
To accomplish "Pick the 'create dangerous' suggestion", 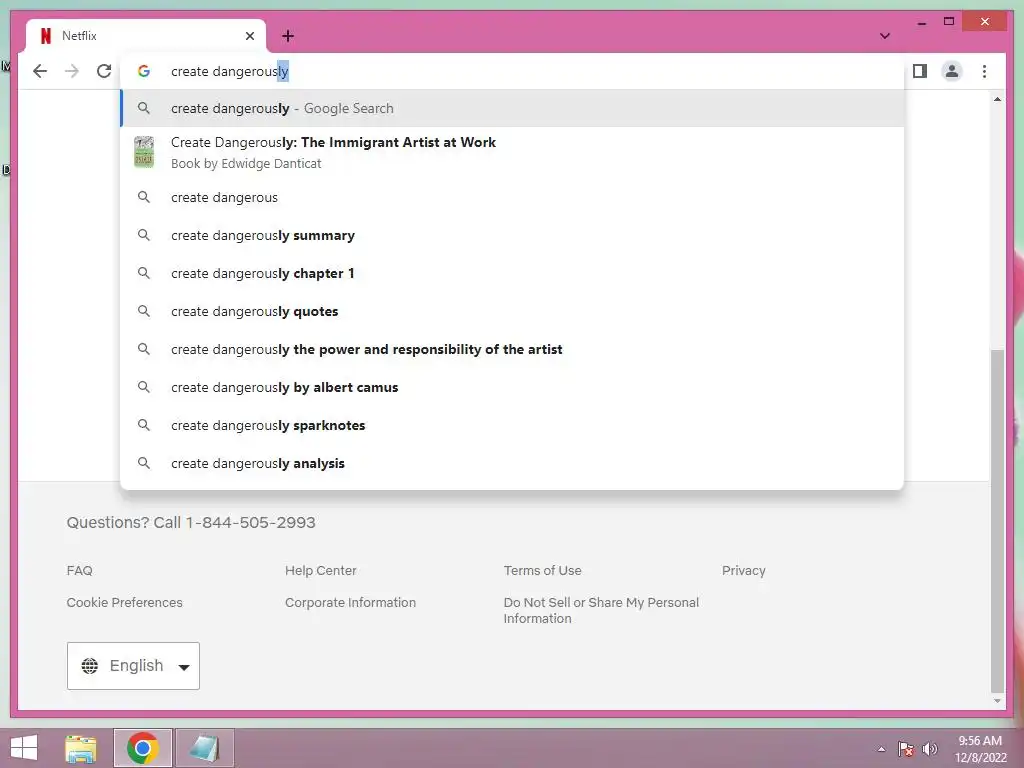I will click(x=513, y=197).
